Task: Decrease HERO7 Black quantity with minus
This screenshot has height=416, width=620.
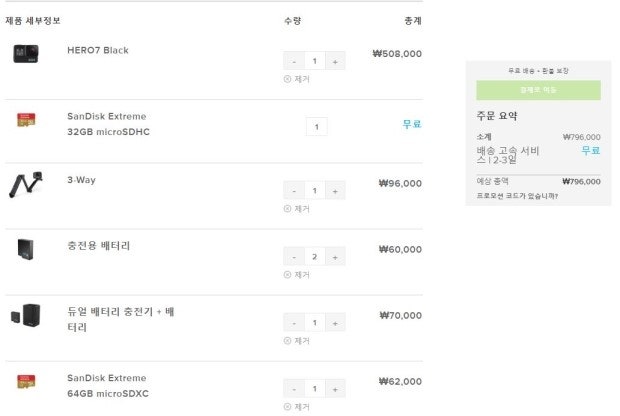Action: coord(294,61)
